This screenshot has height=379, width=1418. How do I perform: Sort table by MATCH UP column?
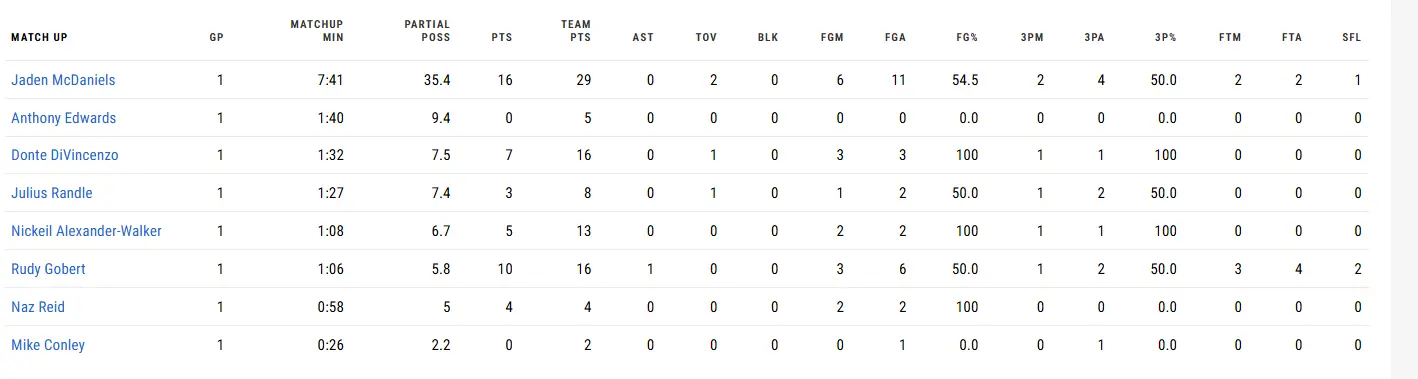39,38
